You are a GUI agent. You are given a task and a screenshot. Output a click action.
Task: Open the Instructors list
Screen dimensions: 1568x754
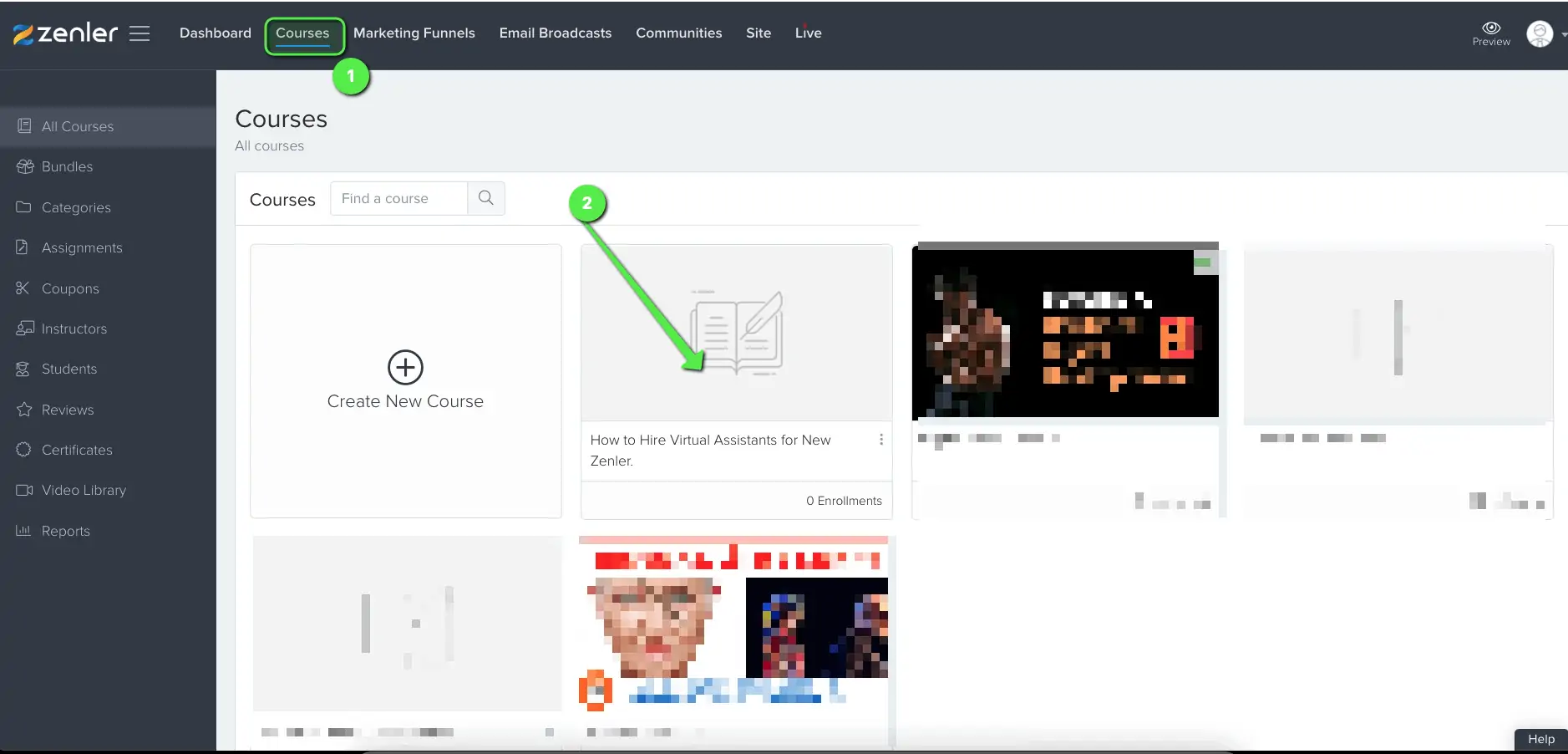(x=74, y=329)
